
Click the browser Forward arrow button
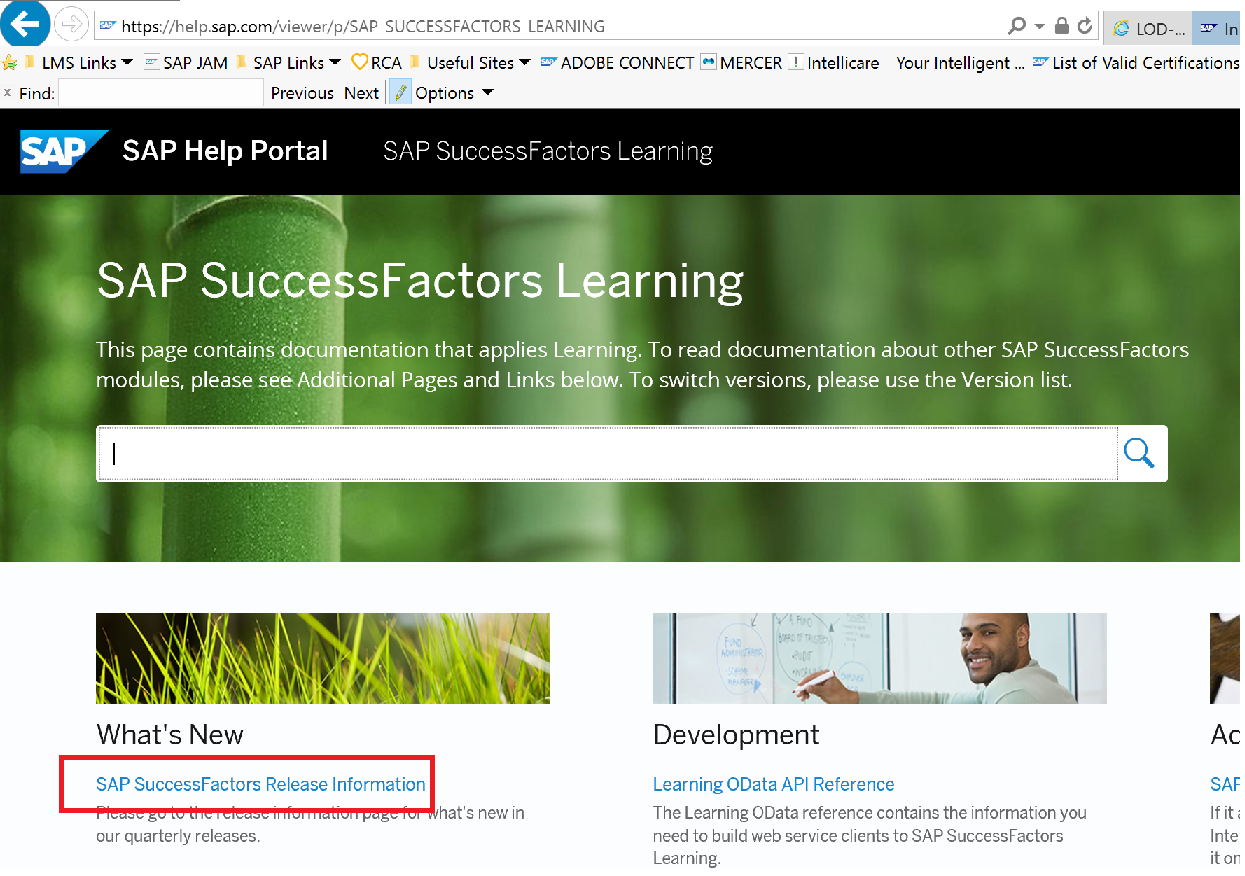click(x=71, y=23)
